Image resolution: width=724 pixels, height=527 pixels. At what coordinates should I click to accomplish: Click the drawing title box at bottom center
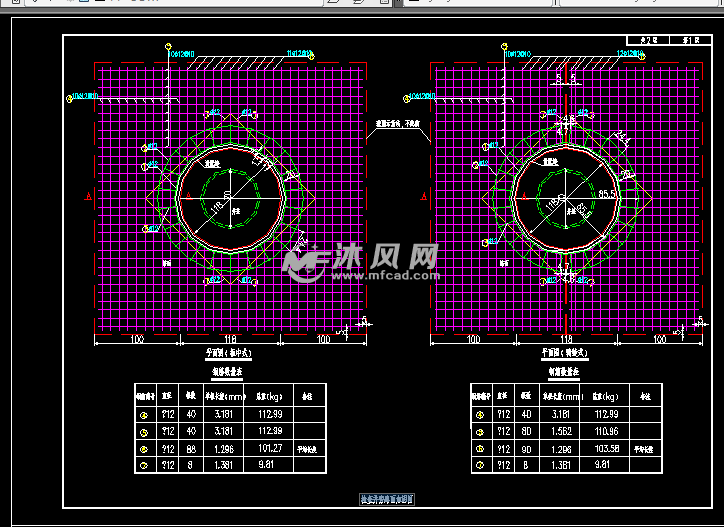point(388,498)
